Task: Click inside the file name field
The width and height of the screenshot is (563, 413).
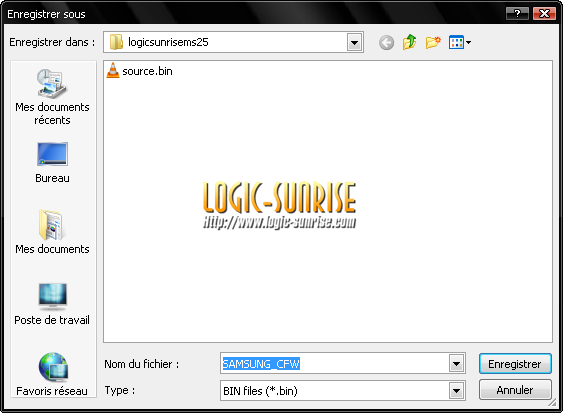Action: [x=335, y=364]
